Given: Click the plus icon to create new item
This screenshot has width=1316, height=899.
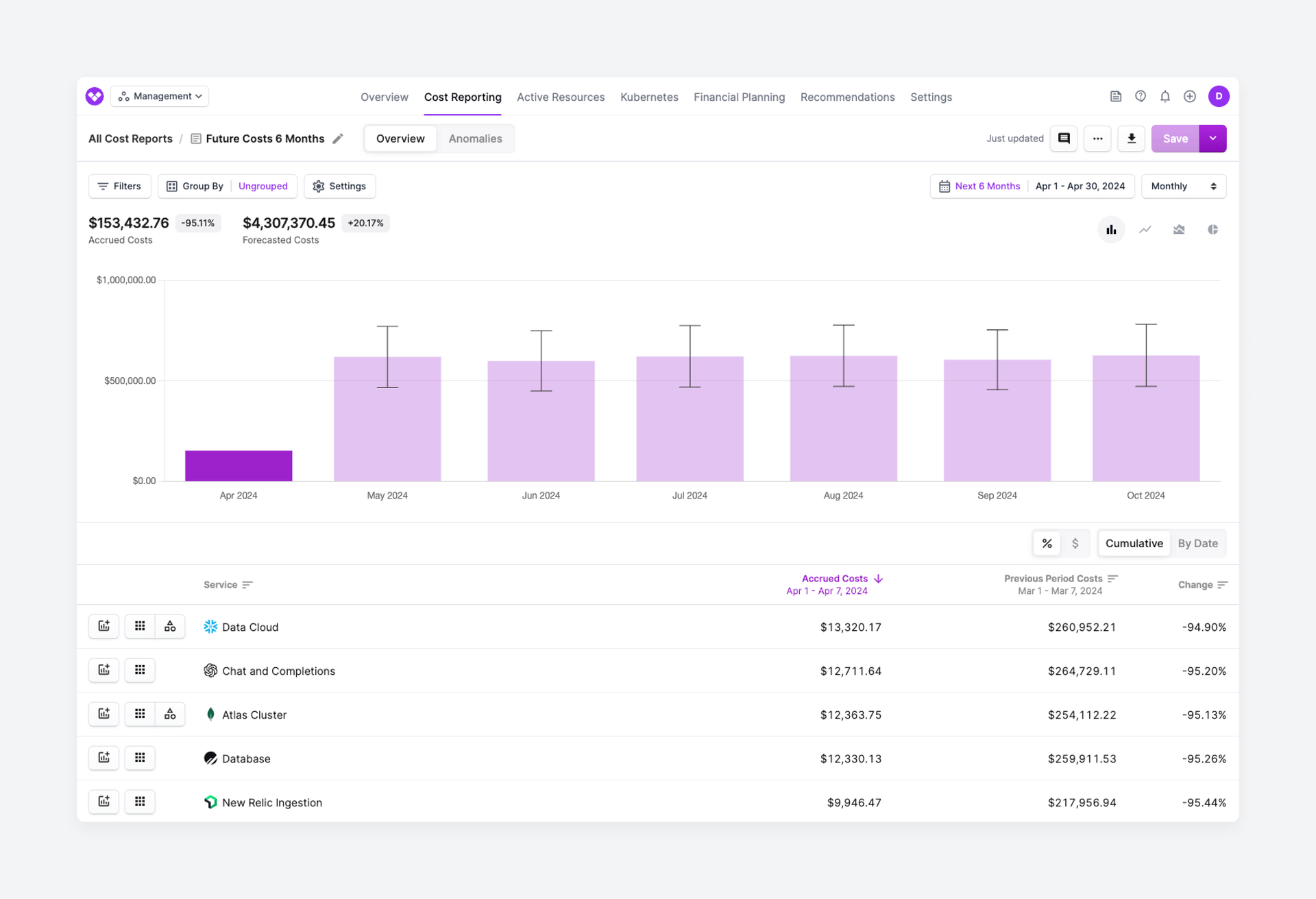Looking at the screenshot, I should click(1190, 96).
